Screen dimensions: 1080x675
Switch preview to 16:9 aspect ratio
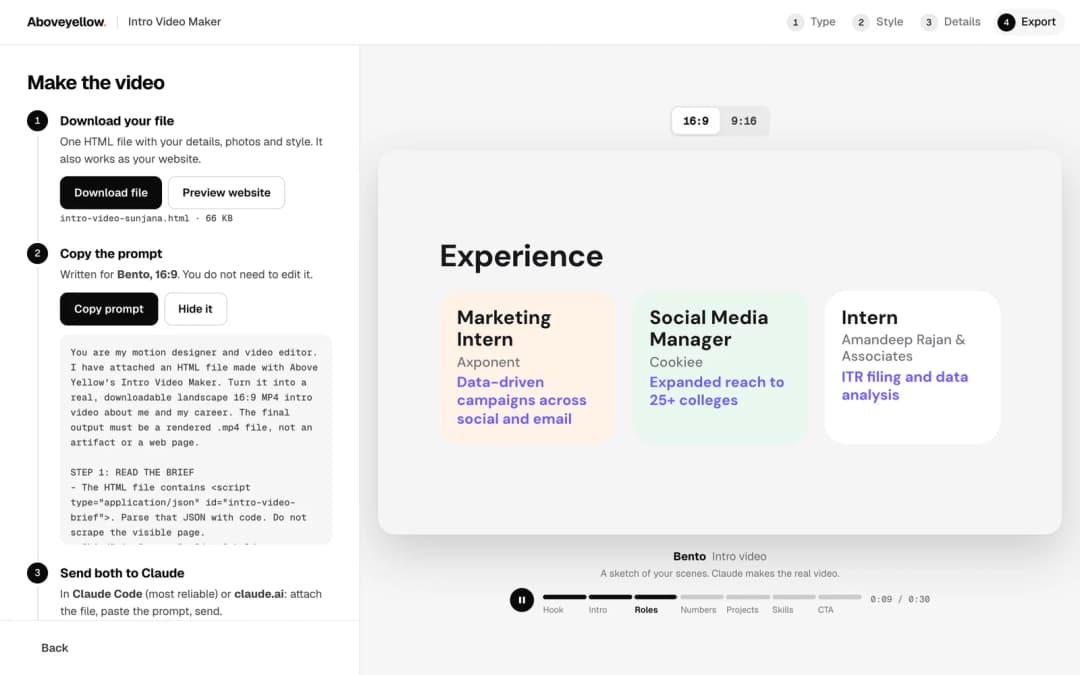tap(696, 121)
